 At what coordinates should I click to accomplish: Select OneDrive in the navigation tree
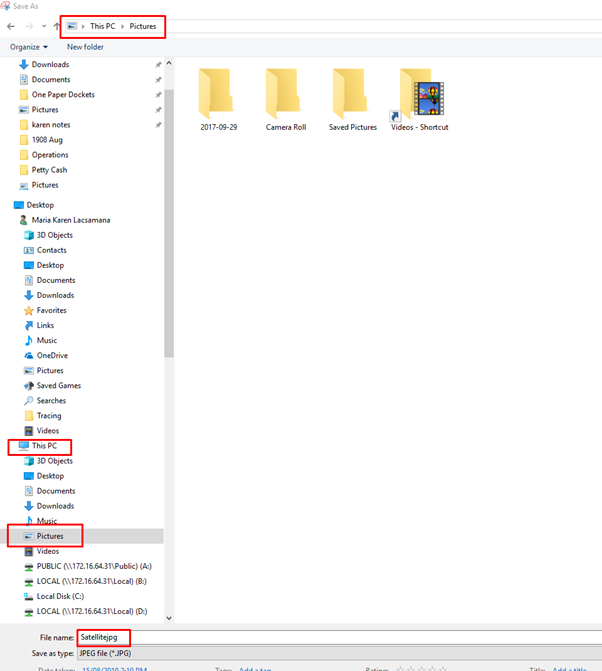coord(46,356)
